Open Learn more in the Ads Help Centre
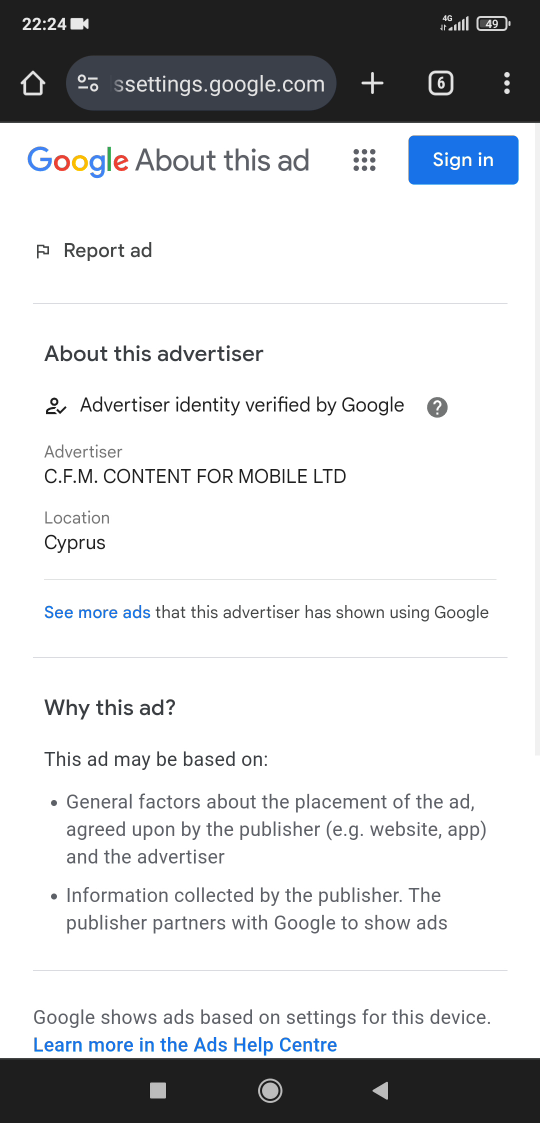The width and height of the screenshot is (540, 1123). click(185, 1044)
